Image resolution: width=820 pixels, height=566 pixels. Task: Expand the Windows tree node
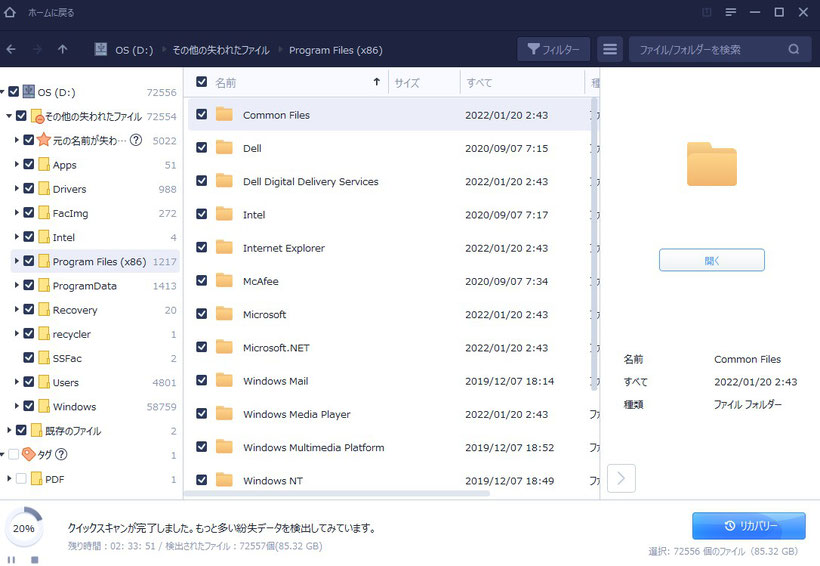[16, 406]
